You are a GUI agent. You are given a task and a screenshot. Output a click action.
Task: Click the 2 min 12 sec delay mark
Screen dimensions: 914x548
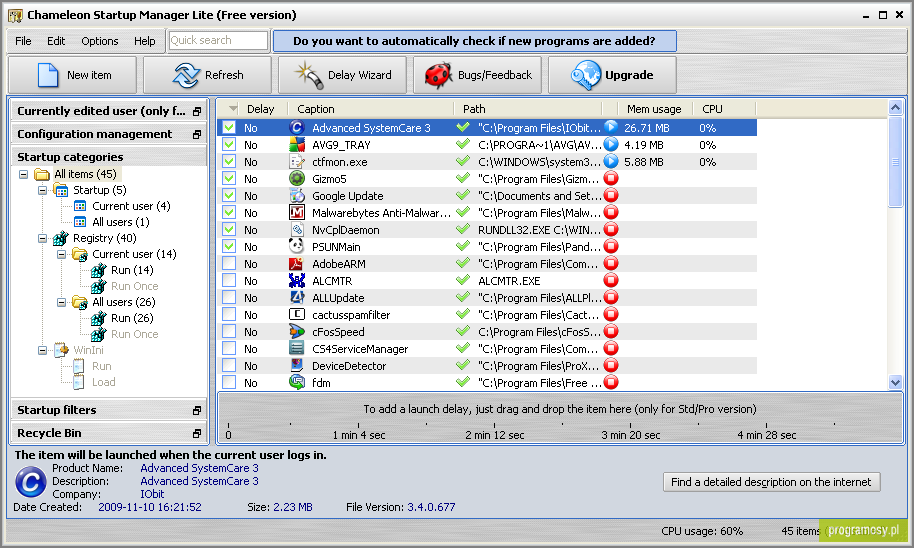click(x=494, y=435)
